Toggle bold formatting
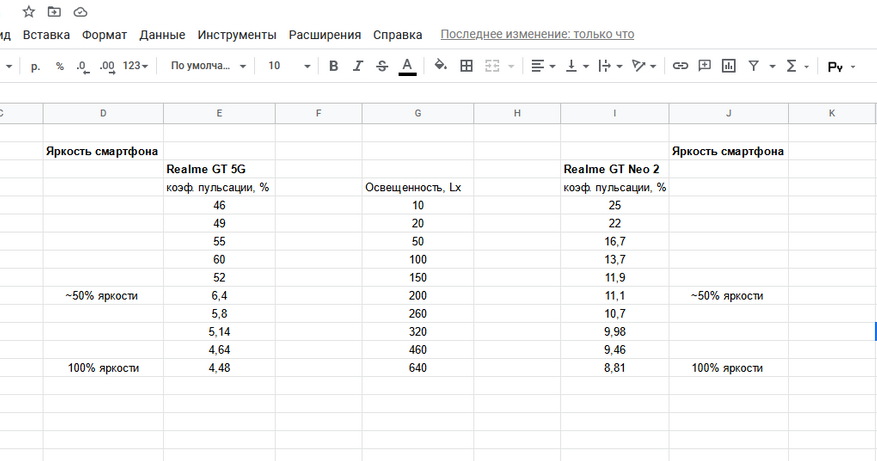The height and width of the screenshot is (461, 877). click(x=333, y=66)
